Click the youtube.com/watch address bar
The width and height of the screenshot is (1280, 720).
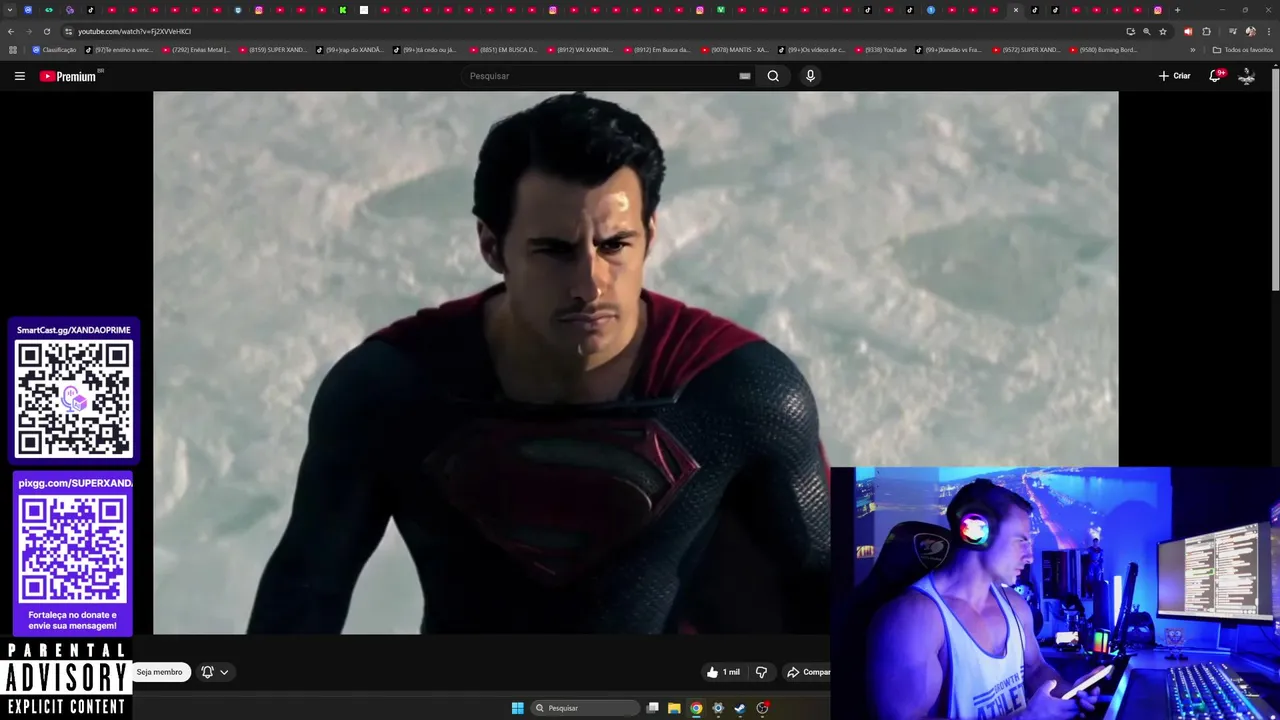tap(590, 31)
